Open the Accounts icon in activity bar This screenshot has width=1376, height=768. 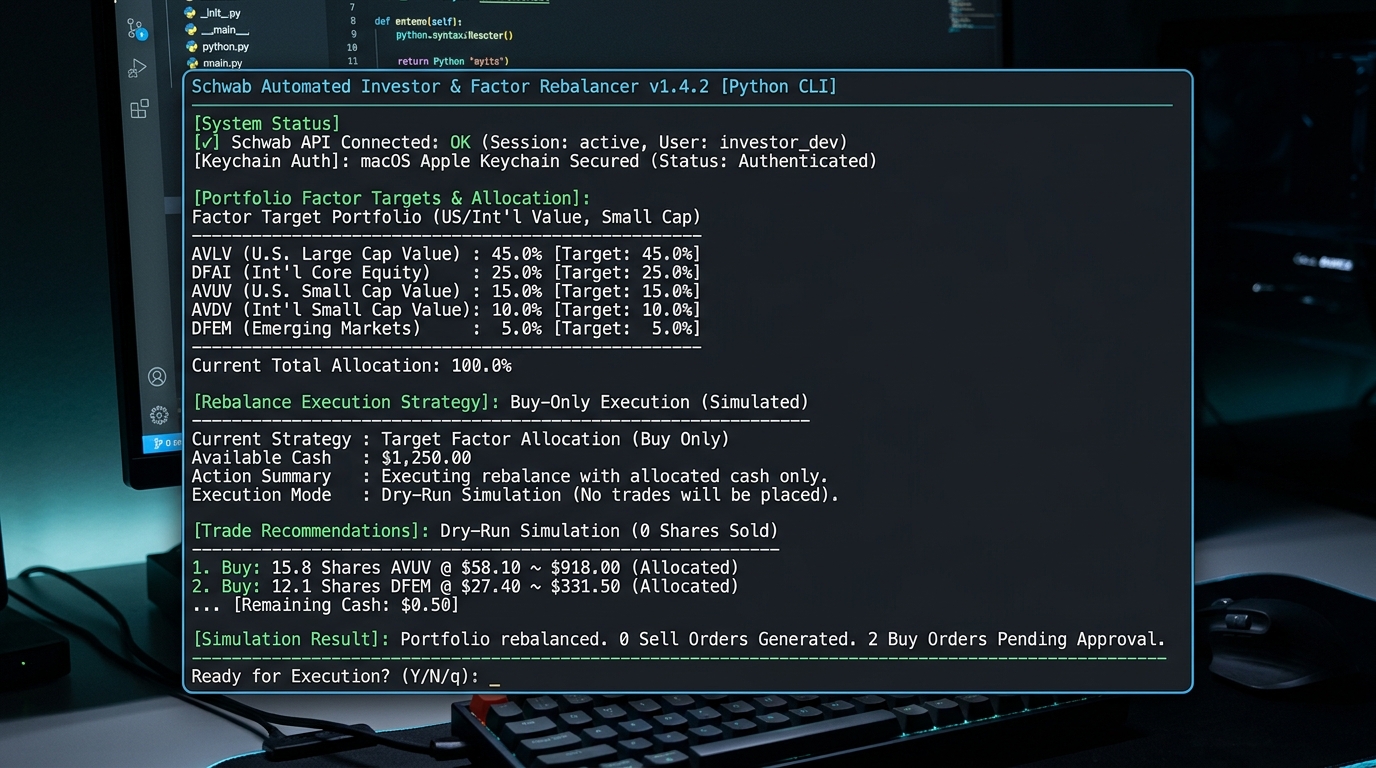[157, 376]
